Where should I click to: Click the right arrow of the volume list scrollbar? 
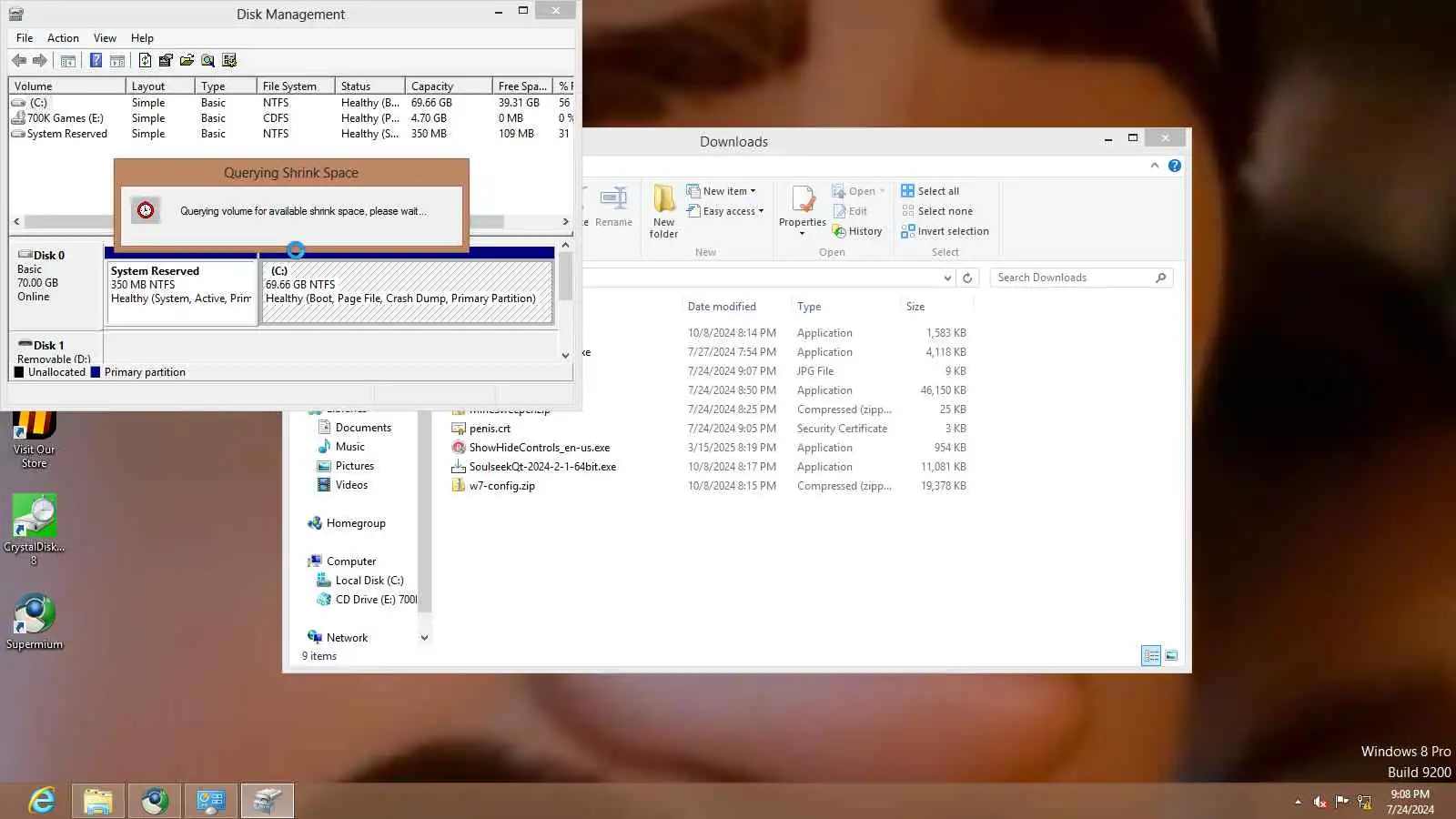click(x=565, y=222)
